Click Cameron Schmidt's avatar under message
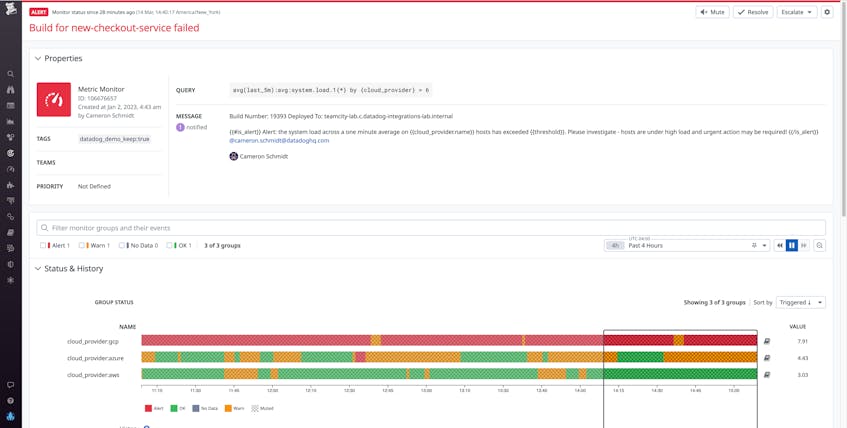This screenshot has height=428, width=847. coord(233,156)
